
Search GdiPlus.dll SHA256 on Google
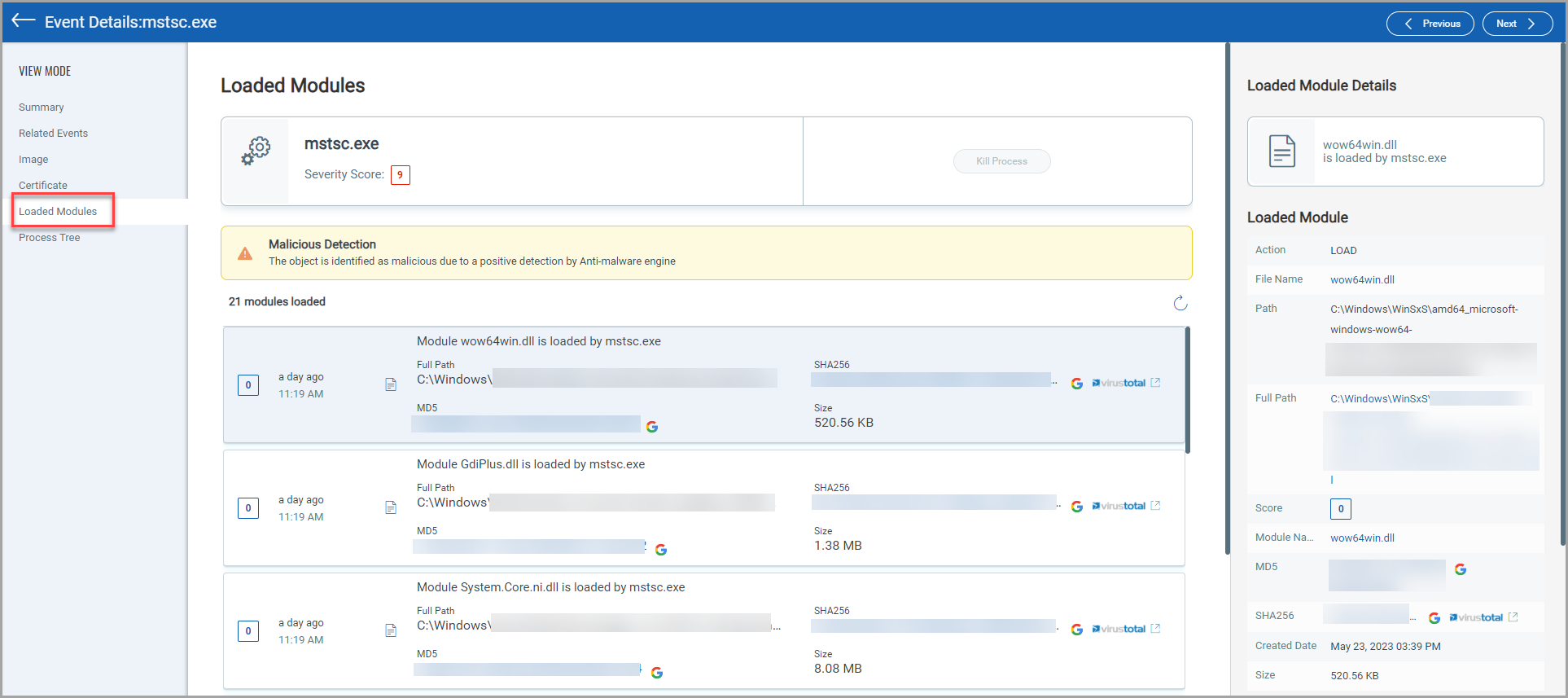point(1076,507)
